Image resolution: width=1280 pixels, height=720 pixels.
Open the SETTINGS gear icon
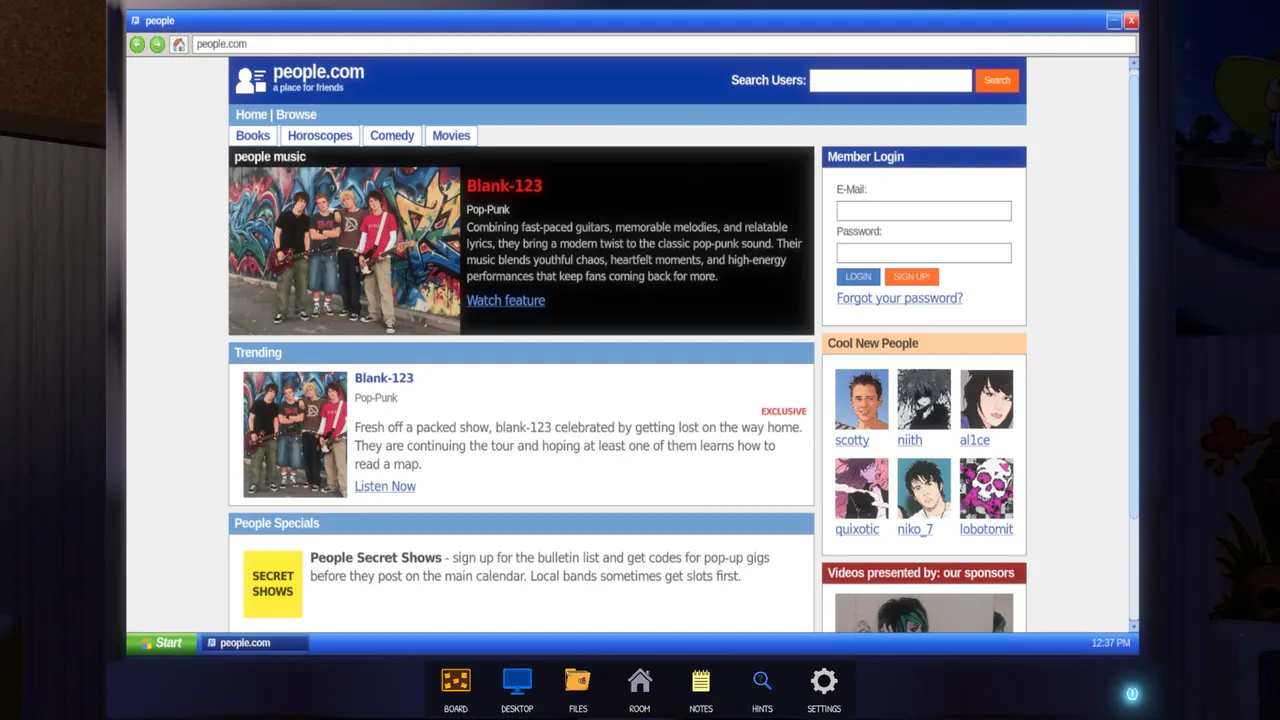(x=824, y=681)
